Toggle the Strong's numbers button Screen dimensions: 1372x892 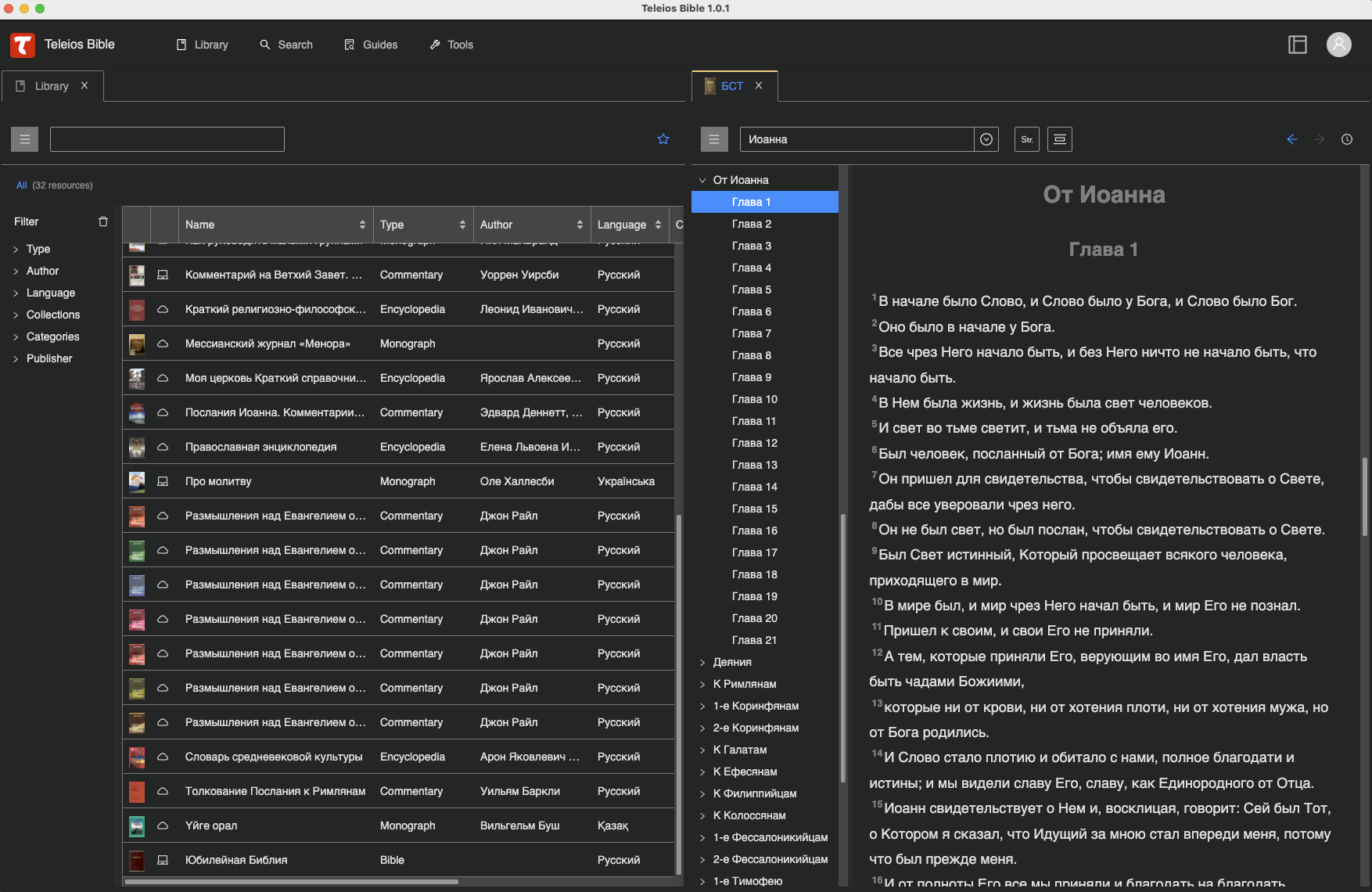tap(1026, 139)
